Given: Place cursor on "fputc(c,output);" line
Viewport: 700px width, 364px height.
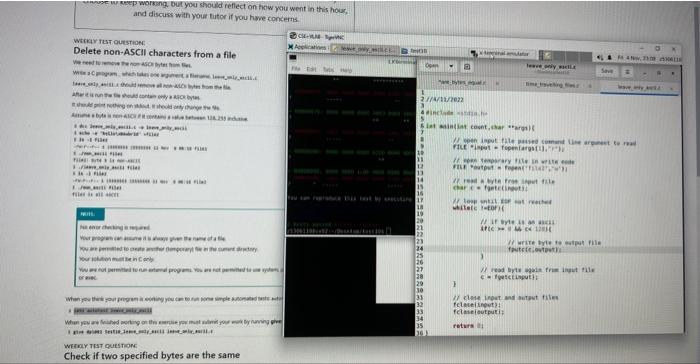Looking at the screenshot, I should click(534, 249).
